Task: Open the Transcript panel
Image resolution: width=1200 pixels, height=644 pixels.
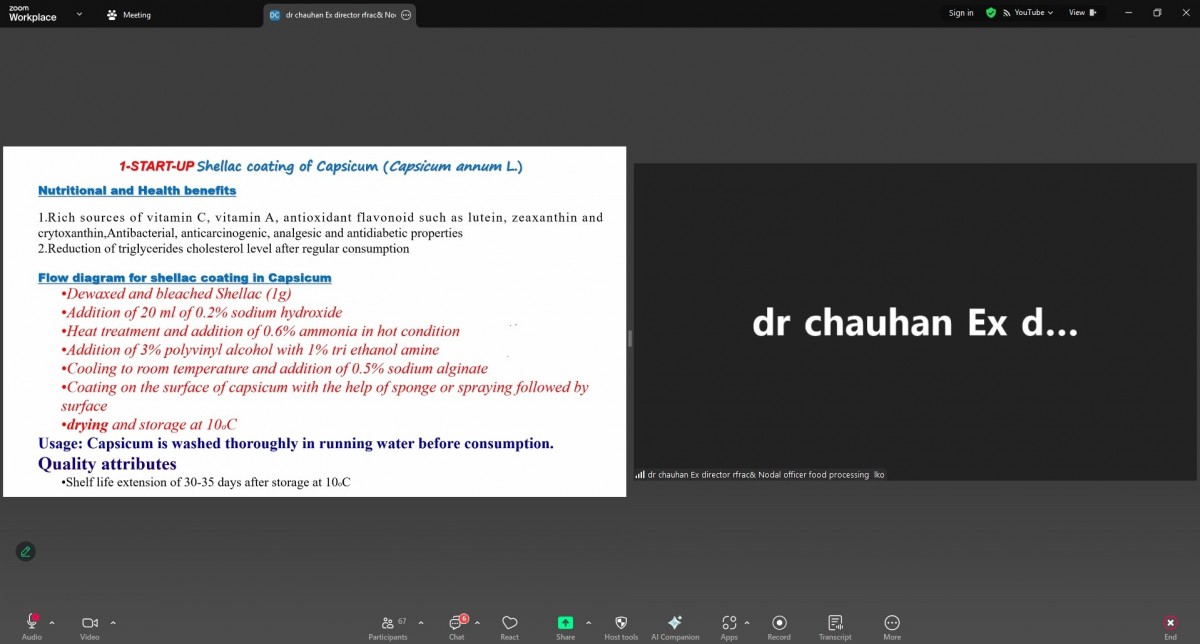Action: [x=835, y=626]
